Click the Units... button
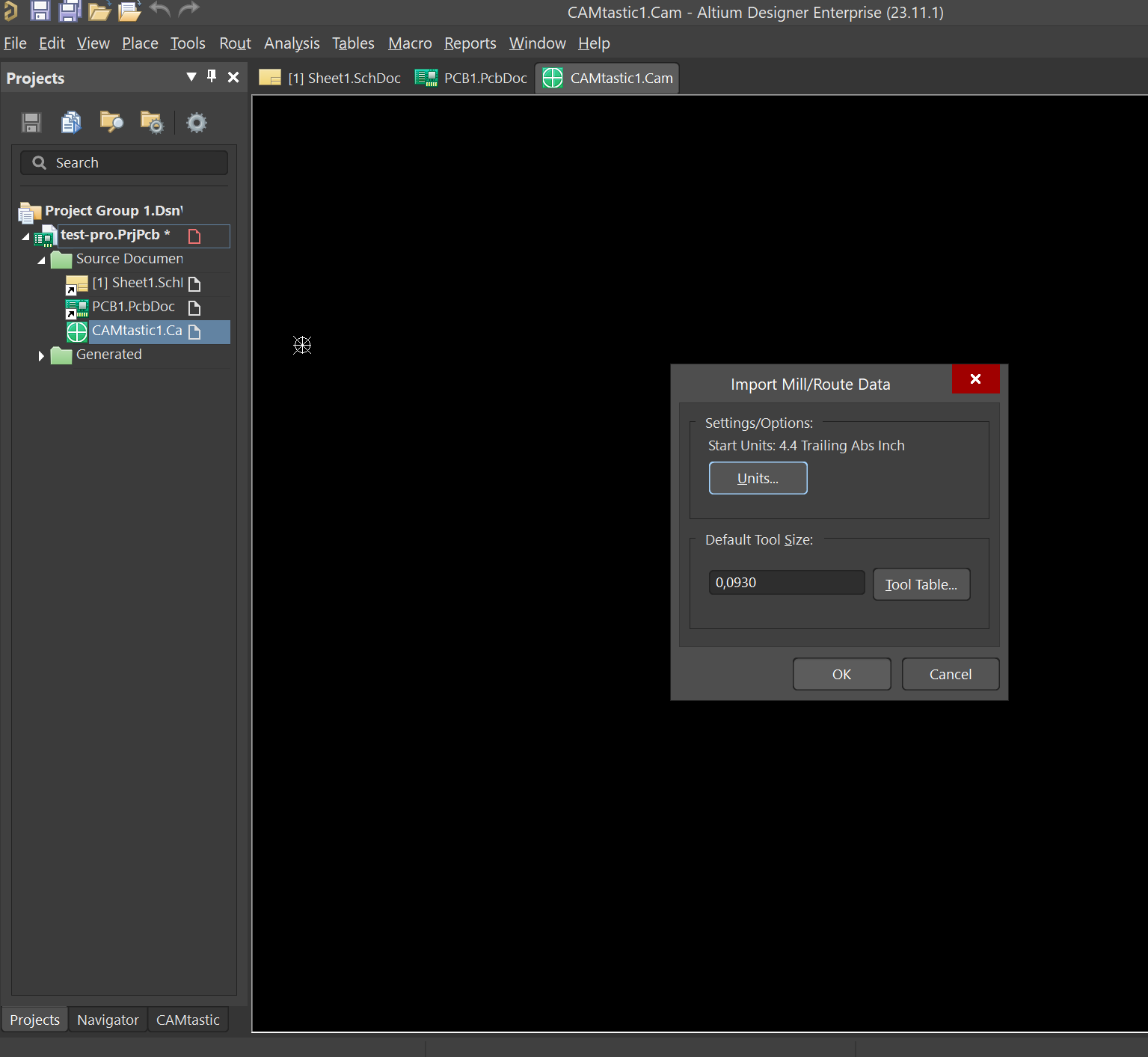 [x=758, y=478]
